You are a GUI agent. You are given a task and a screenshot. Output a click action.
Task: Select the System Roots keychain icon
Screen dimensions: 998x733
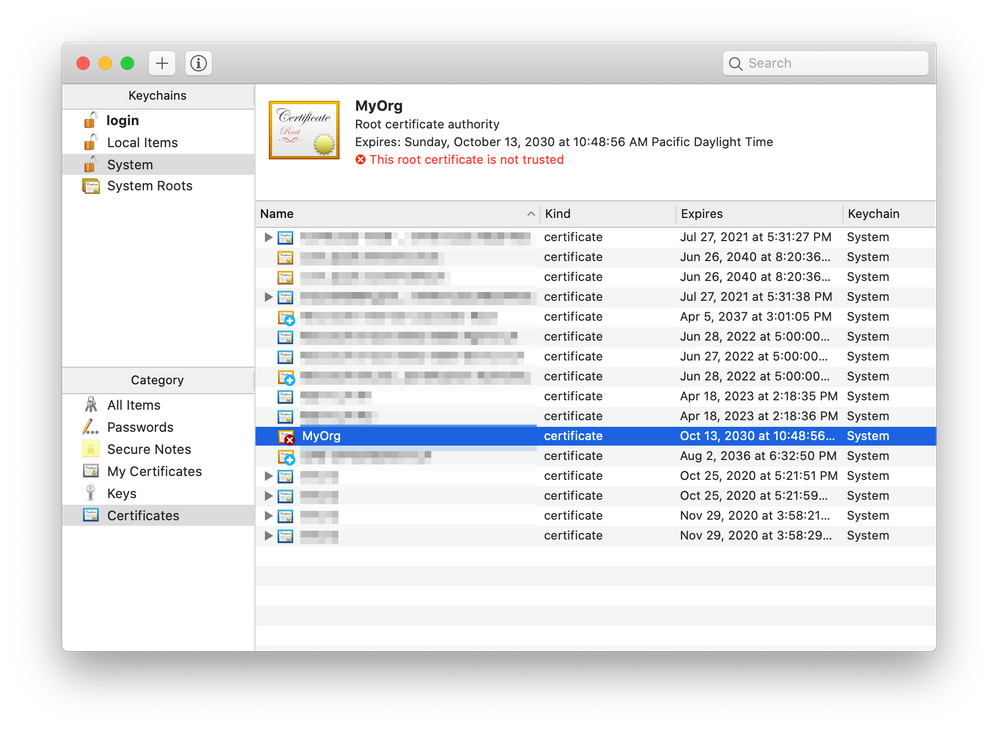click(x=89, y=185)
